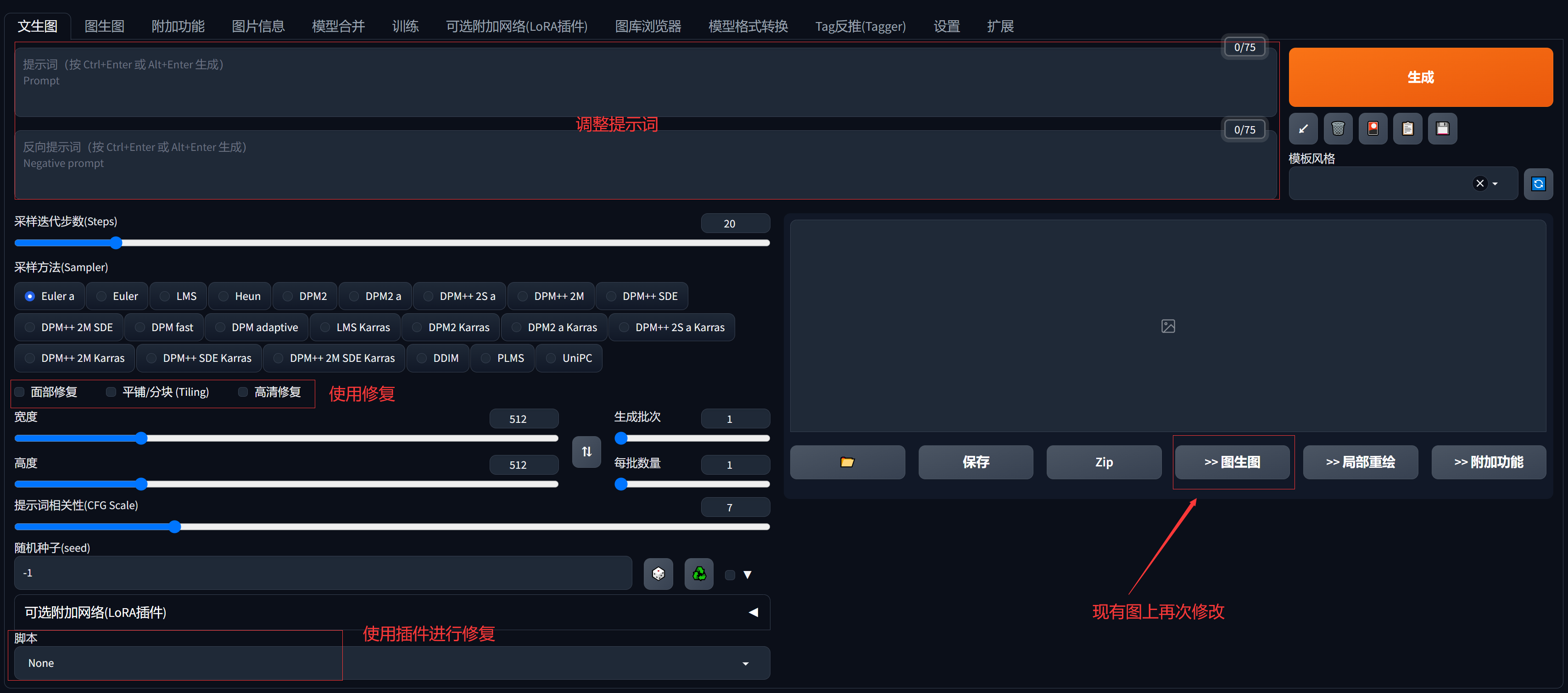Open the 可选附加网络(LoRA插件) top tab
1568x693 pixels.
click(516, 26)
